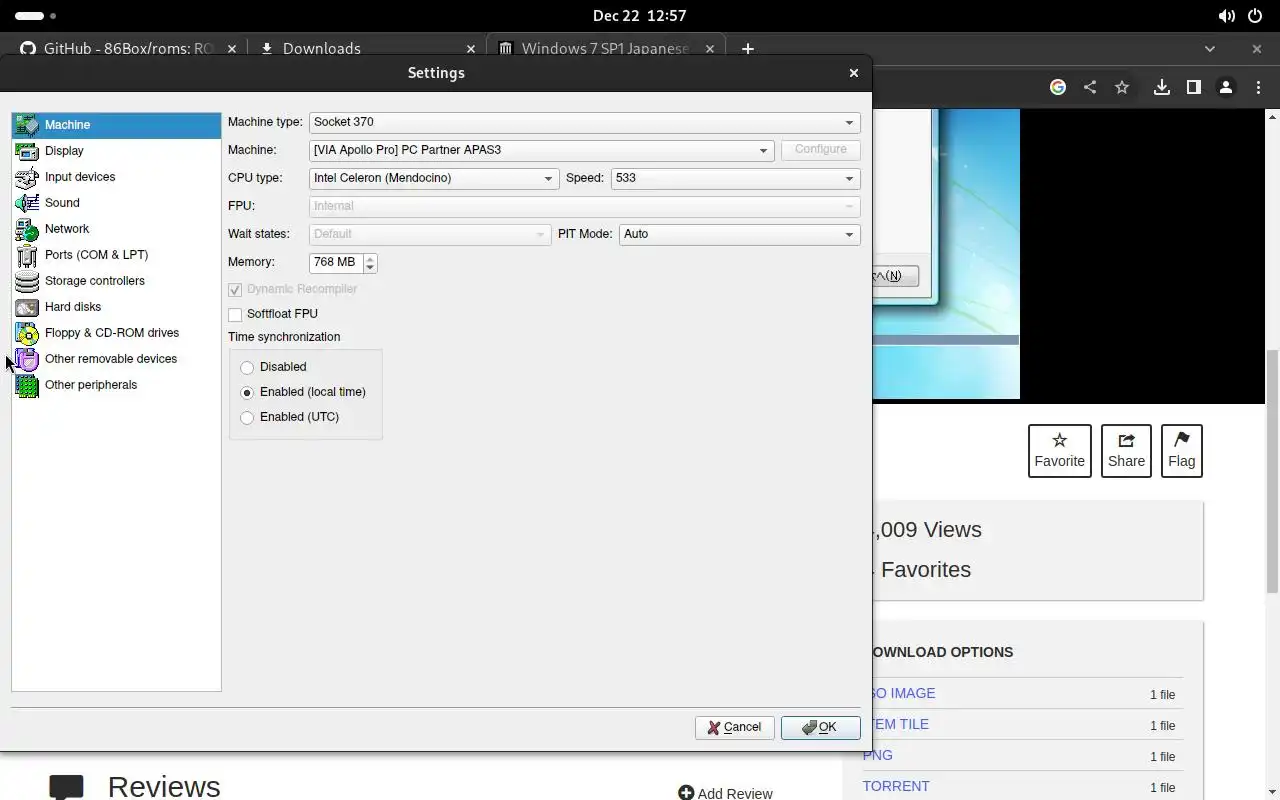Expand the Machine model dropdown
This screenshot has width=1280, height=800.
pos(542,150)
